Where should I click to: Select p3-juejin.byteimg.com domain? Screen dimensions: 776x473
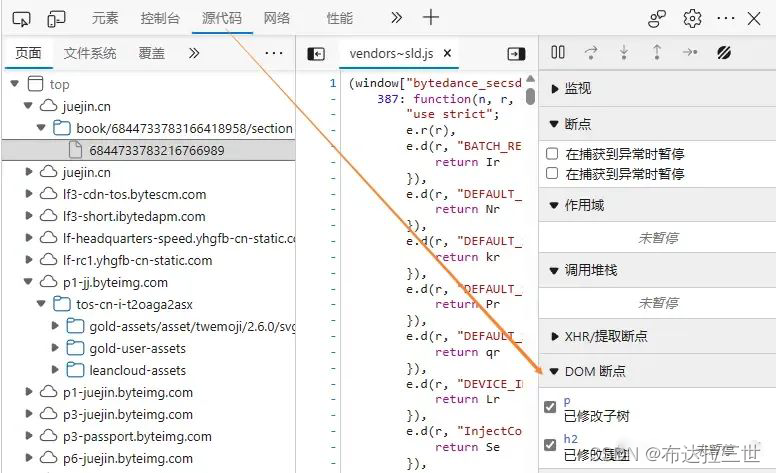coord(128,414)
